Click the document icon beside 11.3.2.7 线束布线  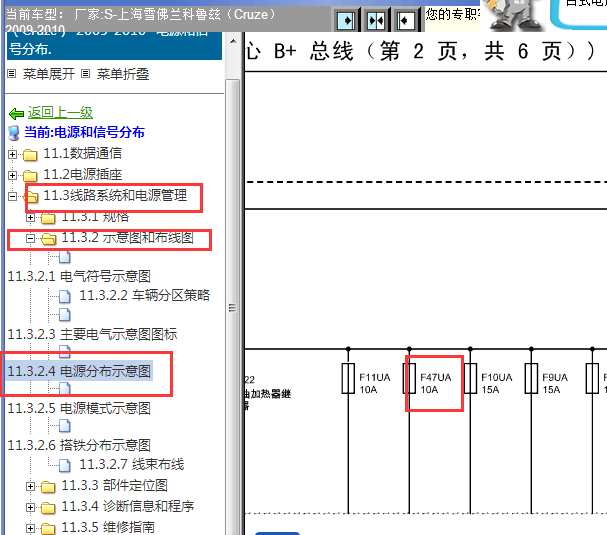tap(65, 466)
